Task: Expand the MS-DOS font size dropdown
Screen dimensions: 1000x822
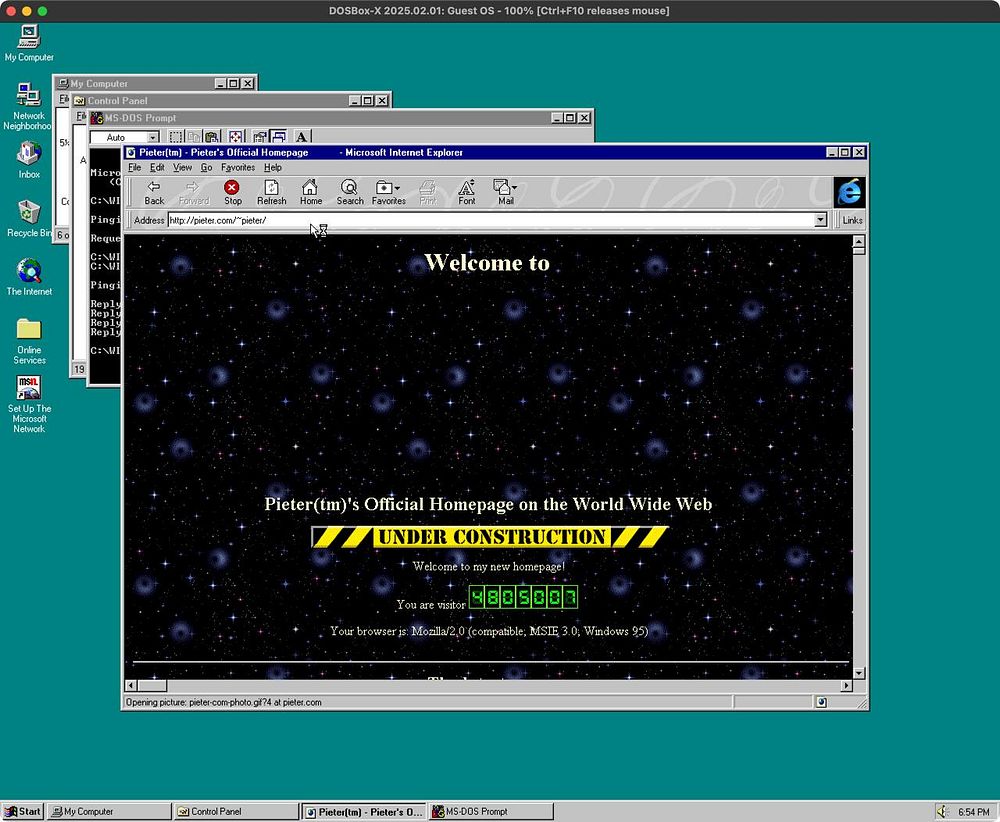Action: pyautogui.click(x=153, y=137)
